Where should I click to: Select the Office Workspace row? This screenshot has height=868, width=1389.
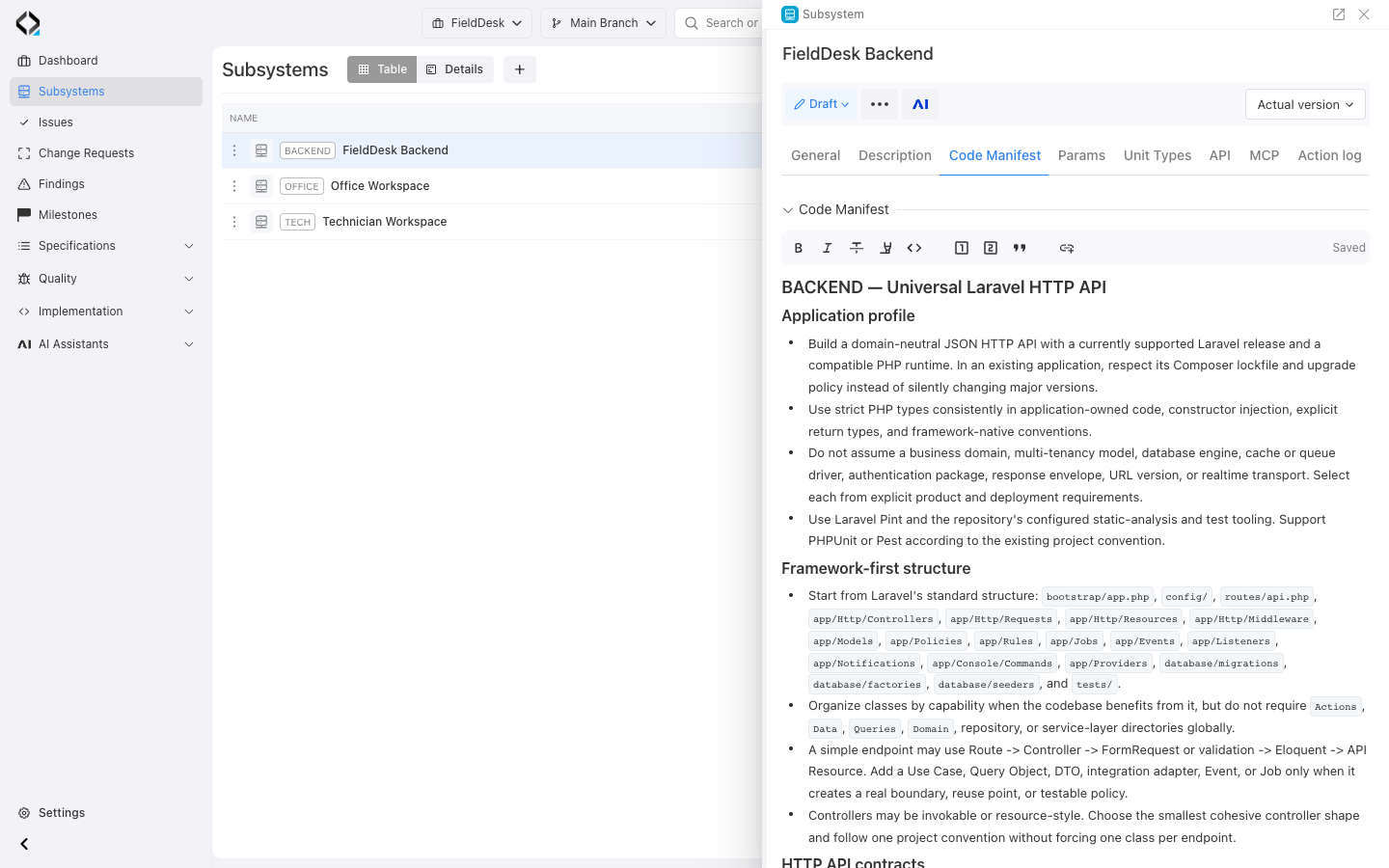pyautogui.click(x=492, y=186)
